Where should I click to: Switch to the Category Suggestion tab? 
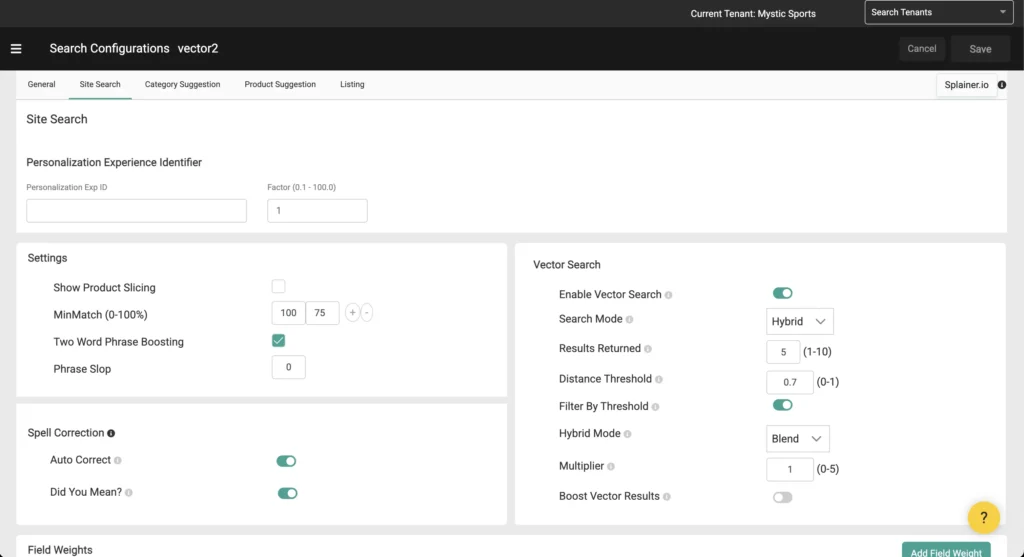[x=182, y=85]
